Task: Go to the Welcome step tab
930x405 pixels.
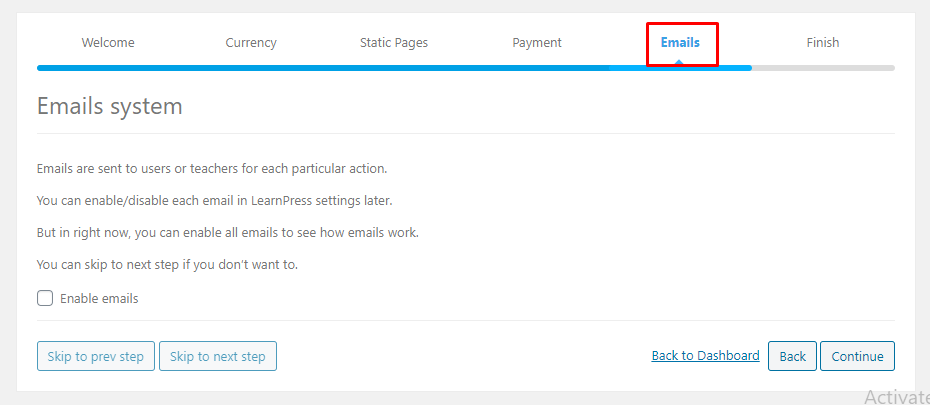Action: click(x=108, y=43)
